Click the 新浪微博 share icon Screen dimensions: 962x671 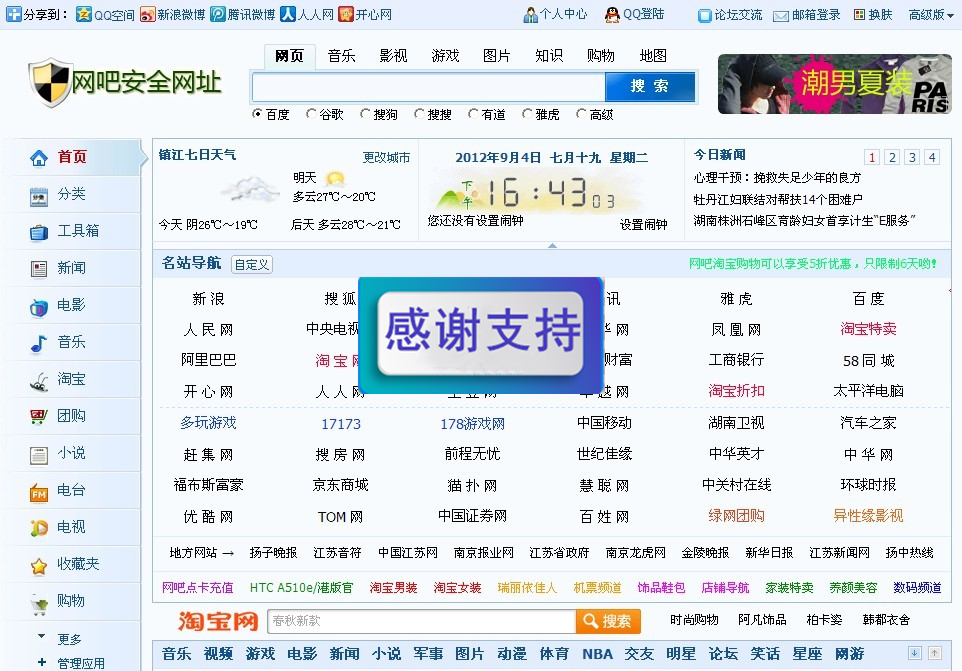pyautogui.click(x=147, y=14)
